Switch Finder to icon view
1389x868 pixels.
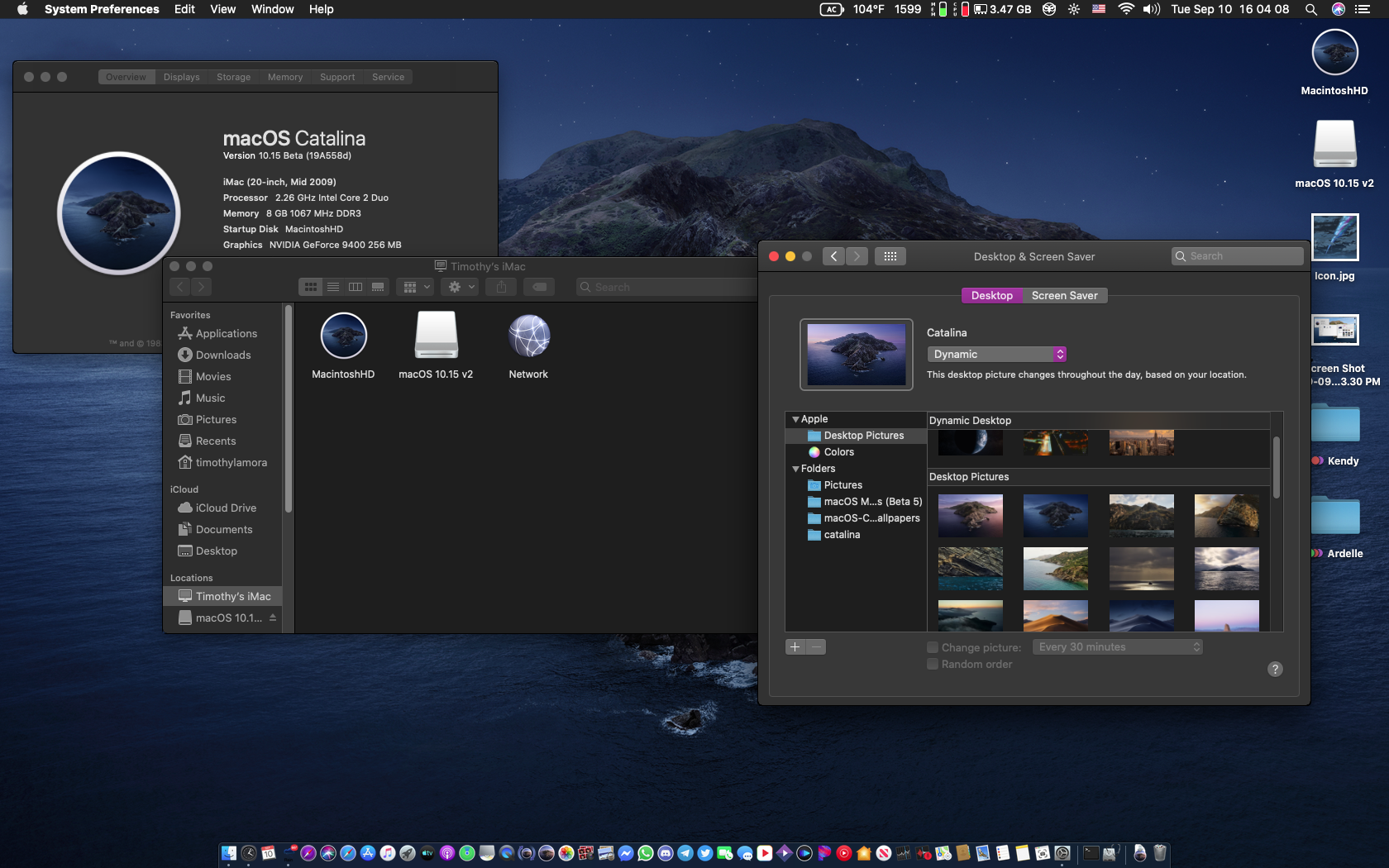(310, 287)
